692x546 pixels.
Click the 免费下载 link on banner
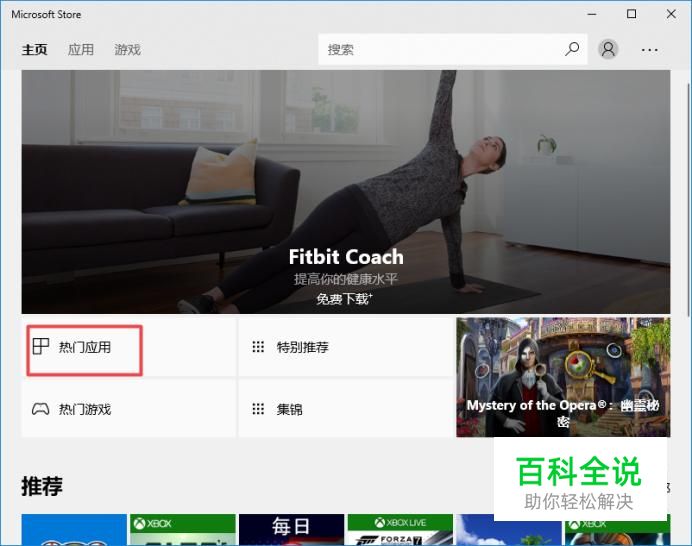point(344,299)
